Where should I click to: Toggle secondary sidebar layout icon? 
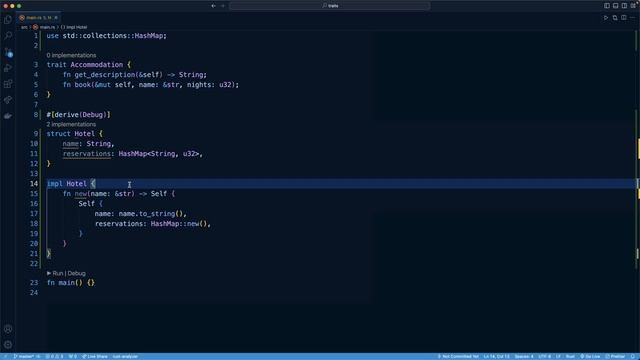click(x=624, y=6)
